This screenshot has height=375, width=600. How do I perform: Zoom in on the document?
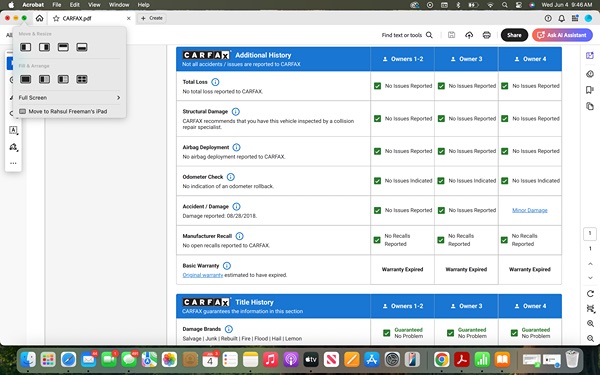pyautogui.click(x=590, y=324)
